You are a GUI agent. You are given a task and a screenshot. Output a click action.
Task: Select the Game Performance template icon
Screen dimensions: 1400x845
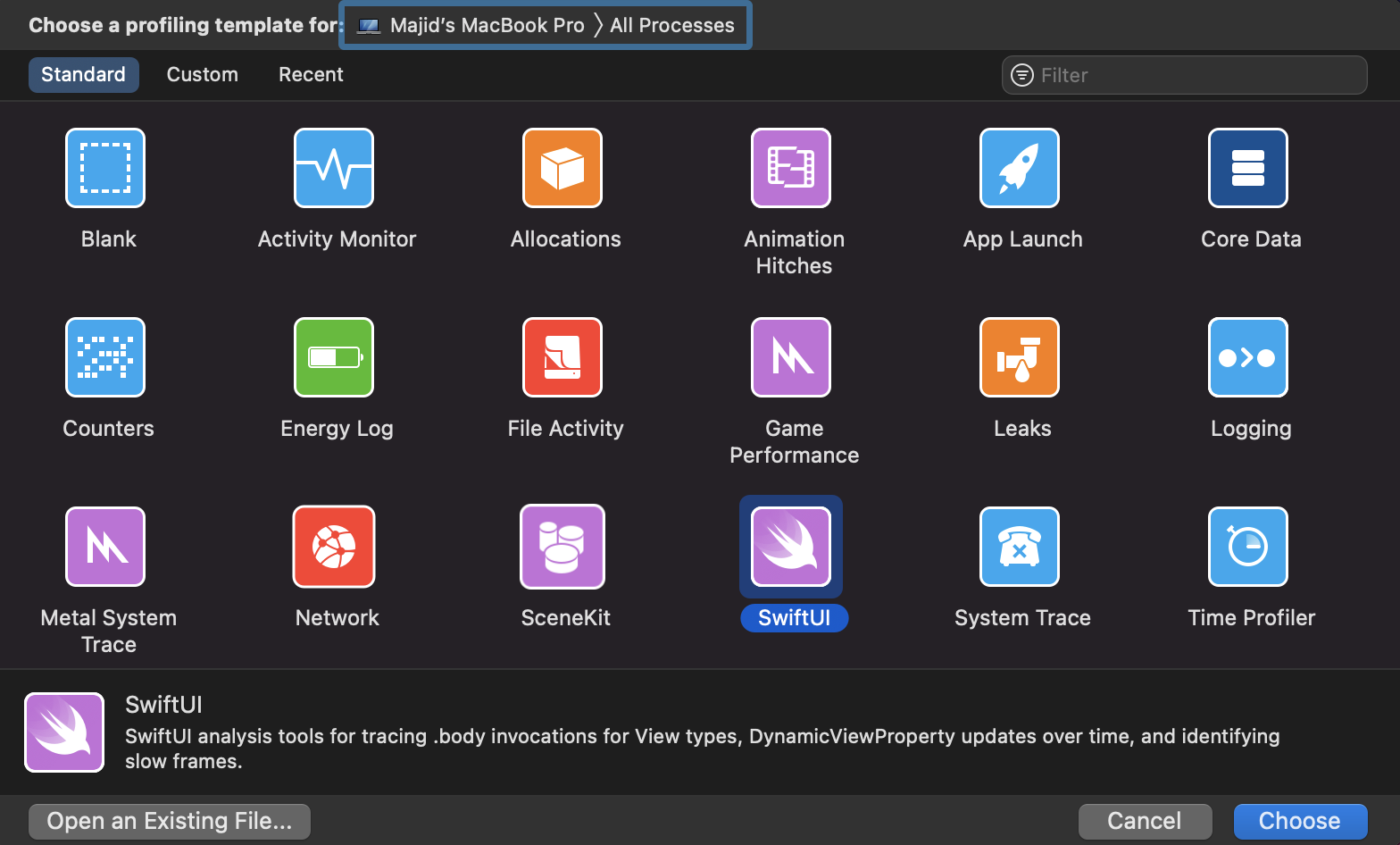791,357
